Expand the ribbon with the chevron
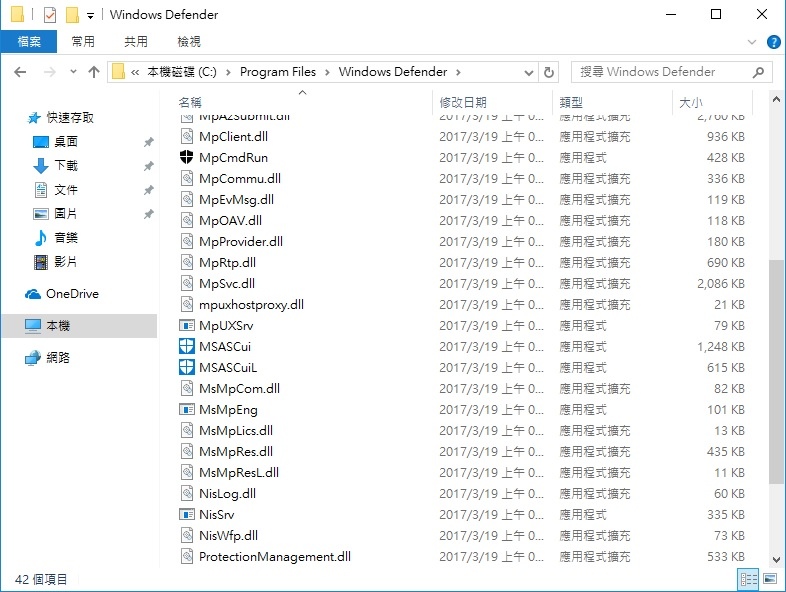Image resolution: width=786 pixels, height=592 pixels. coord(751,42)
